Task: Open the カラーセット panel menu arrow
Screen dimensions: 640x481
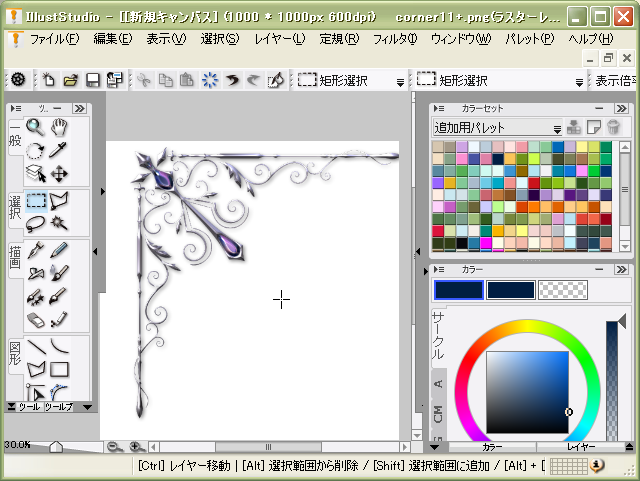Action: click(439, 108)
